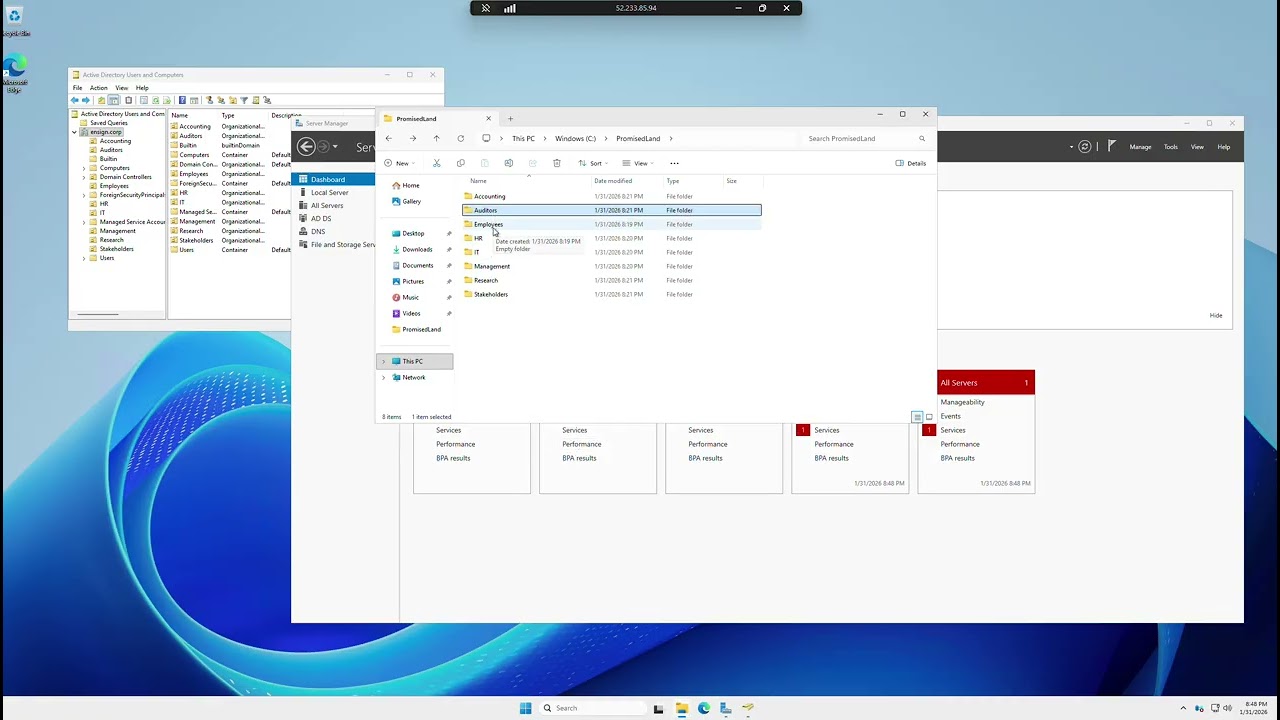Screen dimensions: 1280x720
Task: Open the Manage menu in Server Manager
Action: [1140, 147]
